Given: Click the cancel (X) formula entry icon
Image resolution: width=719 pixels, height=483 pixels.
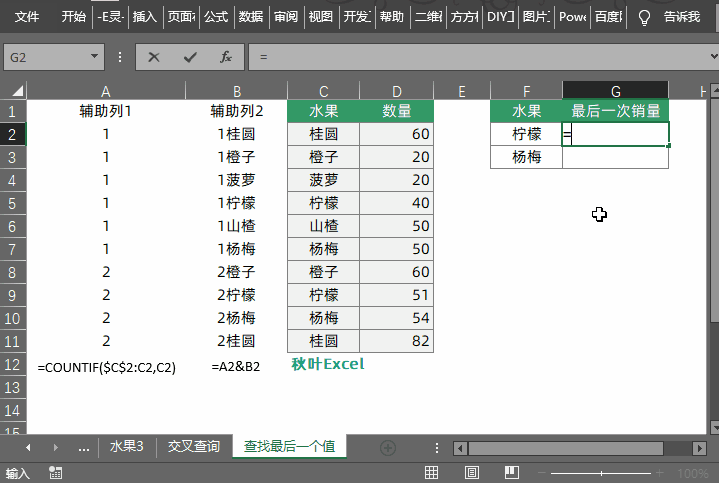Looking at the screenshot, I should pyautogui.click(x=154, y=58).
